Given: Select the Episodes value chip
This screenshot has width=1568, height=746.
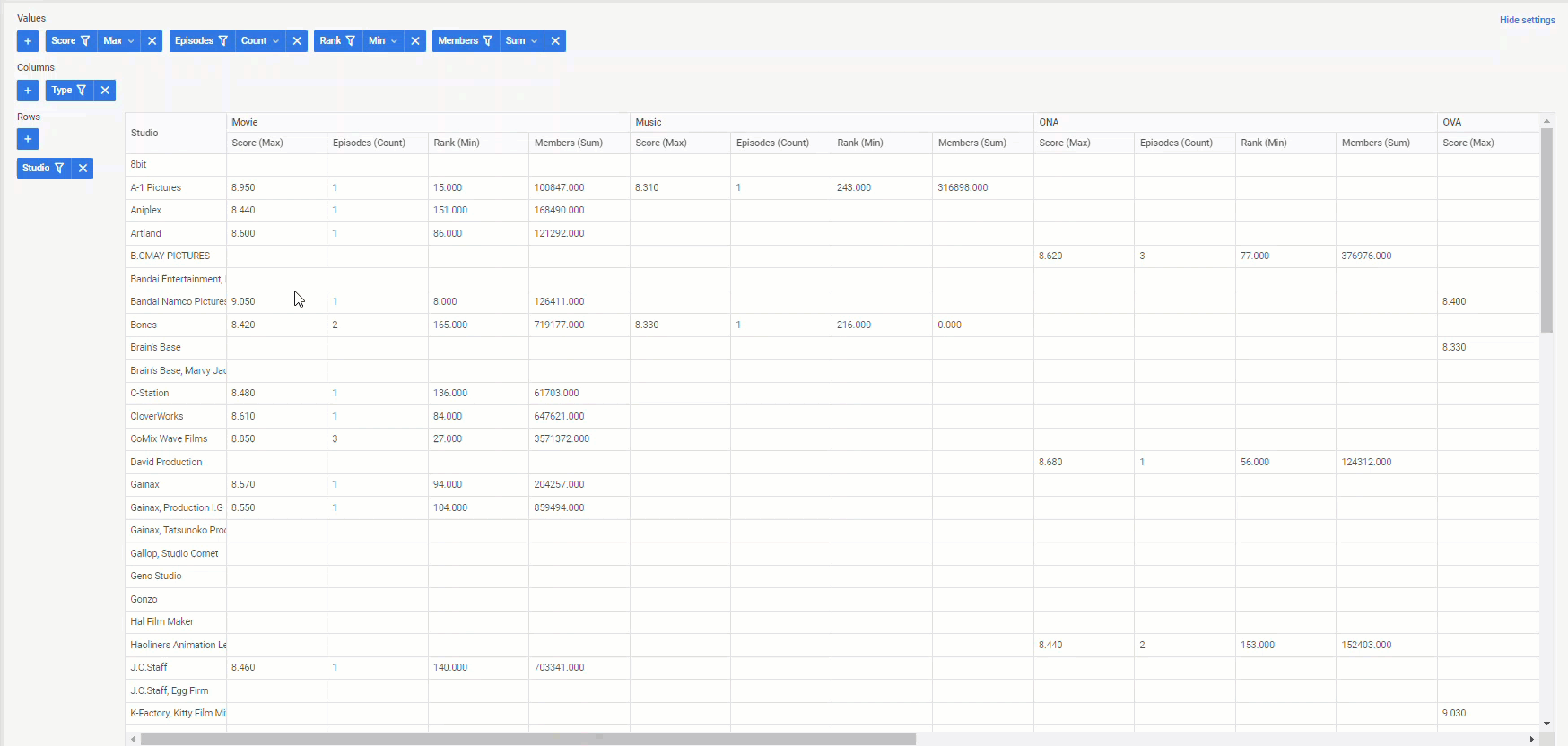Looking at the screenshot, I should pos(194,41).
